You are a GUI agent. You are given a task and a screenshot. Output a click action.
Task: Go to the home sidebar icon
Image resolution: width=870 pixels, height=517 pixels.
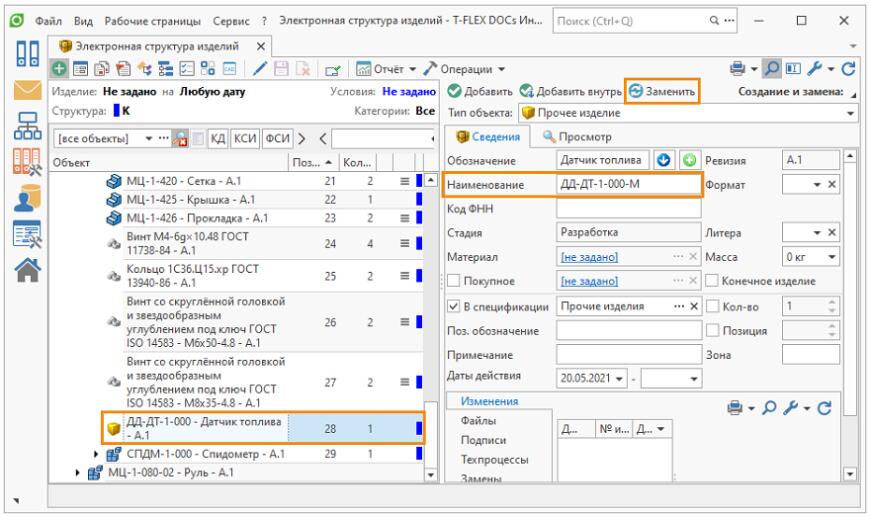coord(27,270)
